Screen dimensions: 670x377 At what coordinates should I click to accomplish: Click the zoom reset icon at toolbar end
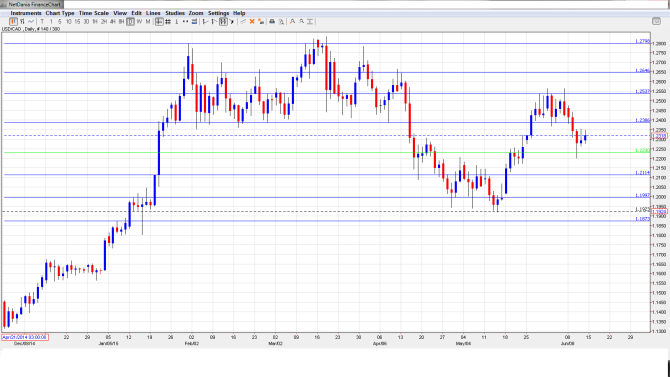(310, 21)
